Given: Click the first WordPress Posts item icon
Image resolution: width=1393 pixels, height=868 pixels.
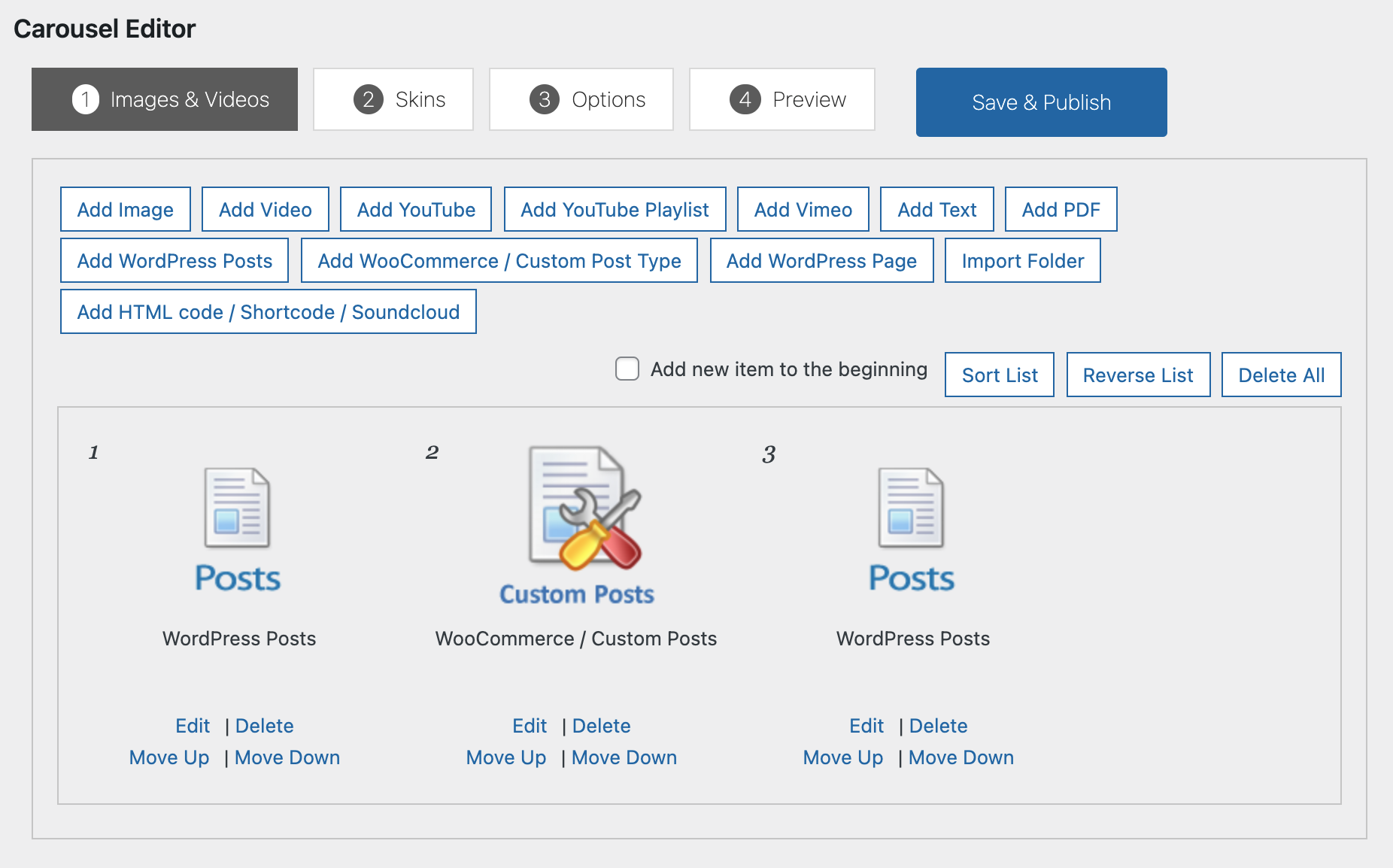Looking at the screenshot, I should pos(238,529).
